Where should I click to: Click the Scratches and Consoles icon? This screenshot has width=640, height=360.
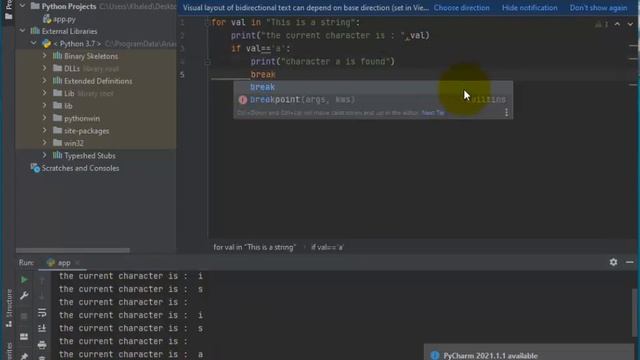(x=35, y=168)
